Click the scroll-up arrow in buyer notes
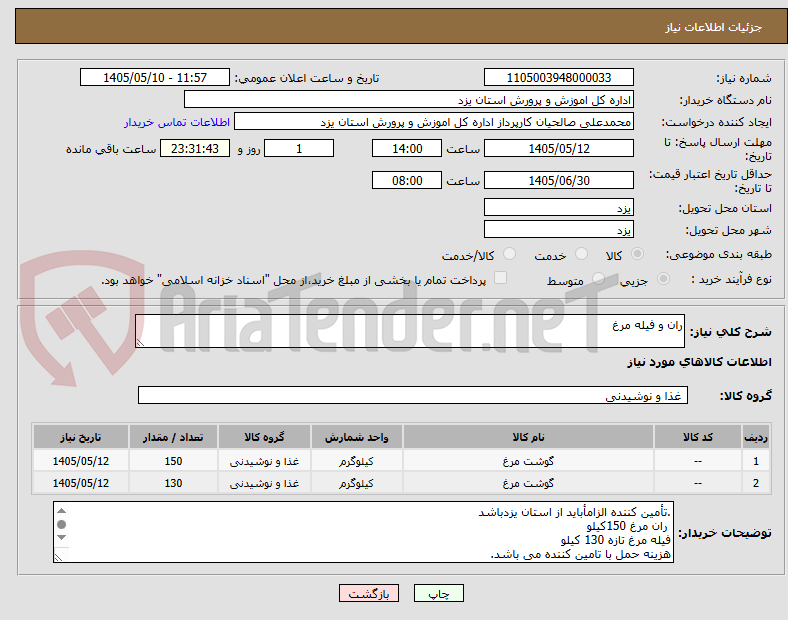 [x=61, y=511]
